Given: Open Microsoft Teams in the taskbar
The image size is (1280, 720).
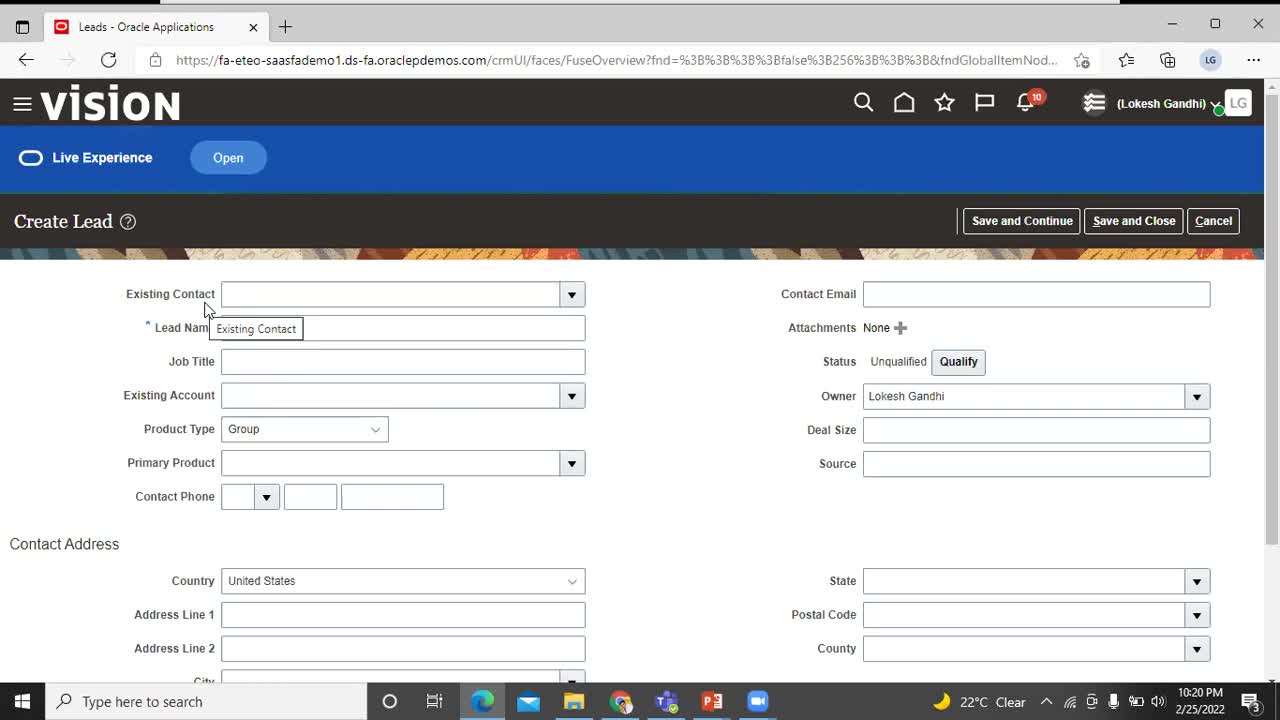Looking at the screenshot, I should coord(666,701).
